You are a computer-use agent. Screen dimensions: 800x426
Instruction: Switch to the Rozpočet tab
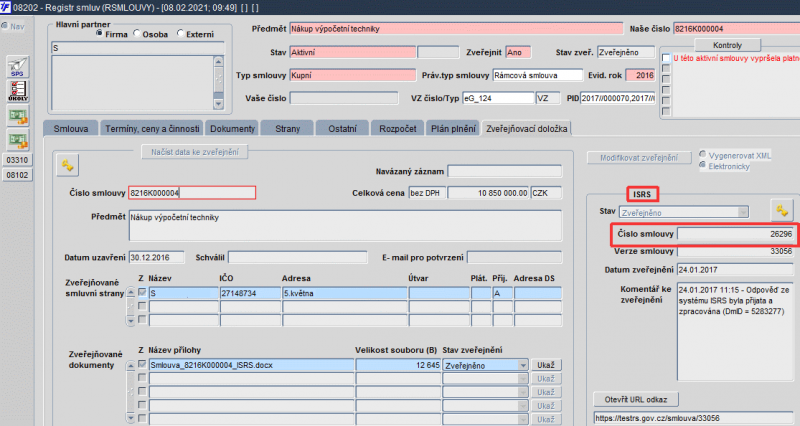[397, 129]
